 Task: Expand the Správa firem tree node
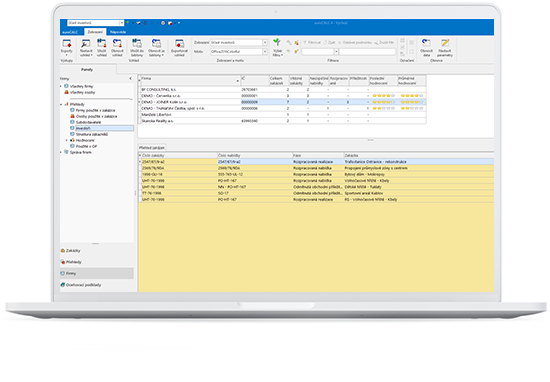[x=61, y=152]
